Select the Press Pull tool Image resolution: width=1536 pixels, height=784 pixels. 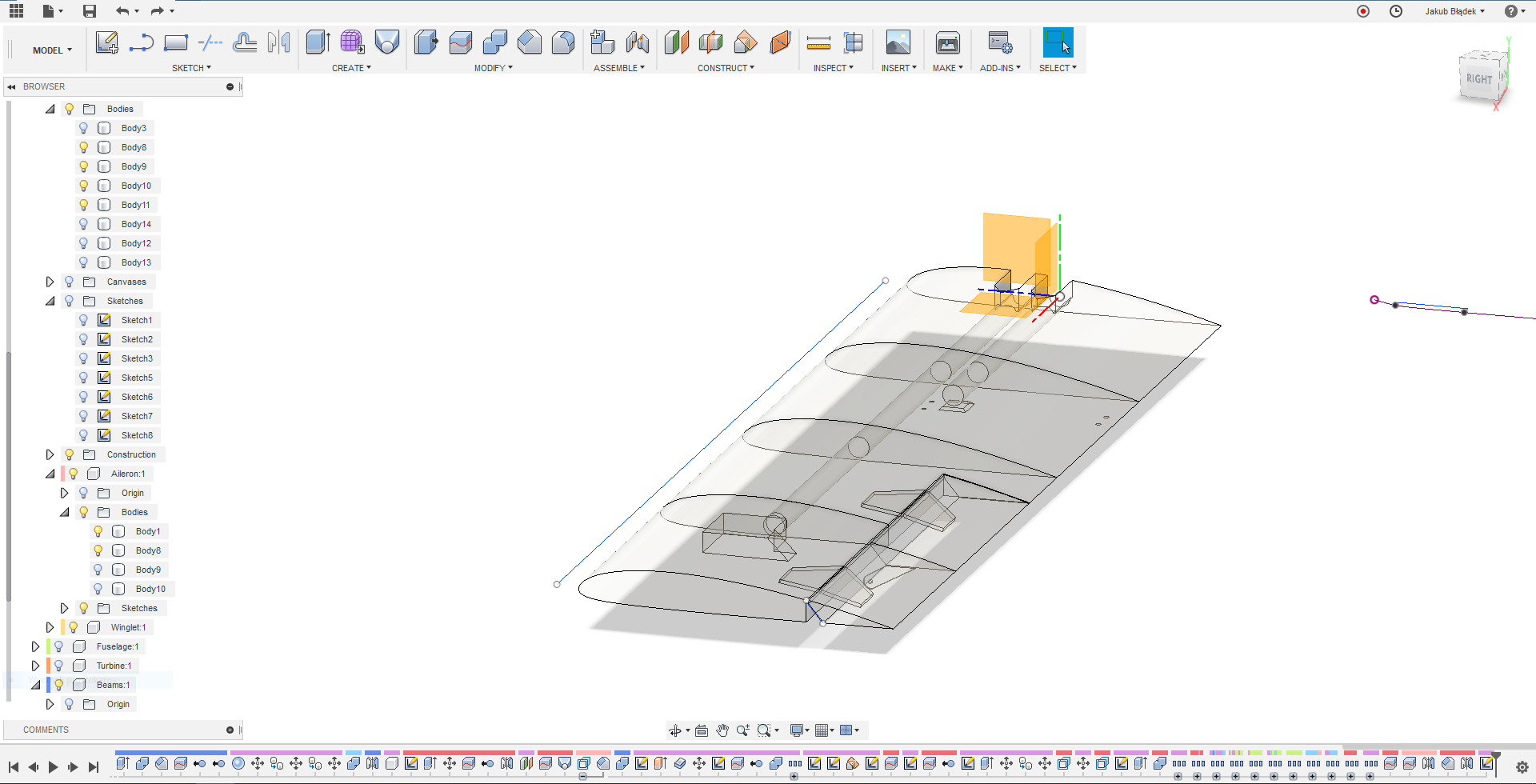pos(426,42)
